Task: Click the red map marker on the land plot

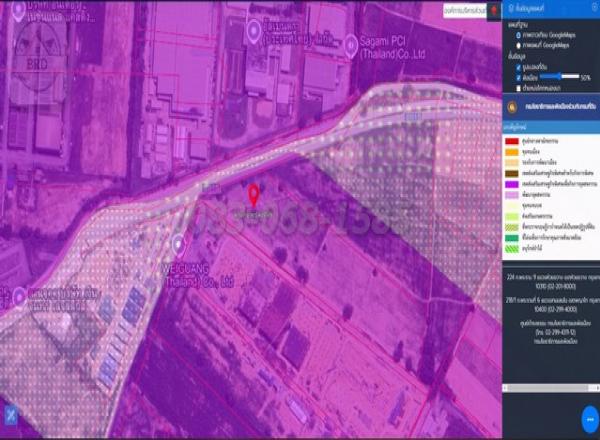Action: [254, 195]
